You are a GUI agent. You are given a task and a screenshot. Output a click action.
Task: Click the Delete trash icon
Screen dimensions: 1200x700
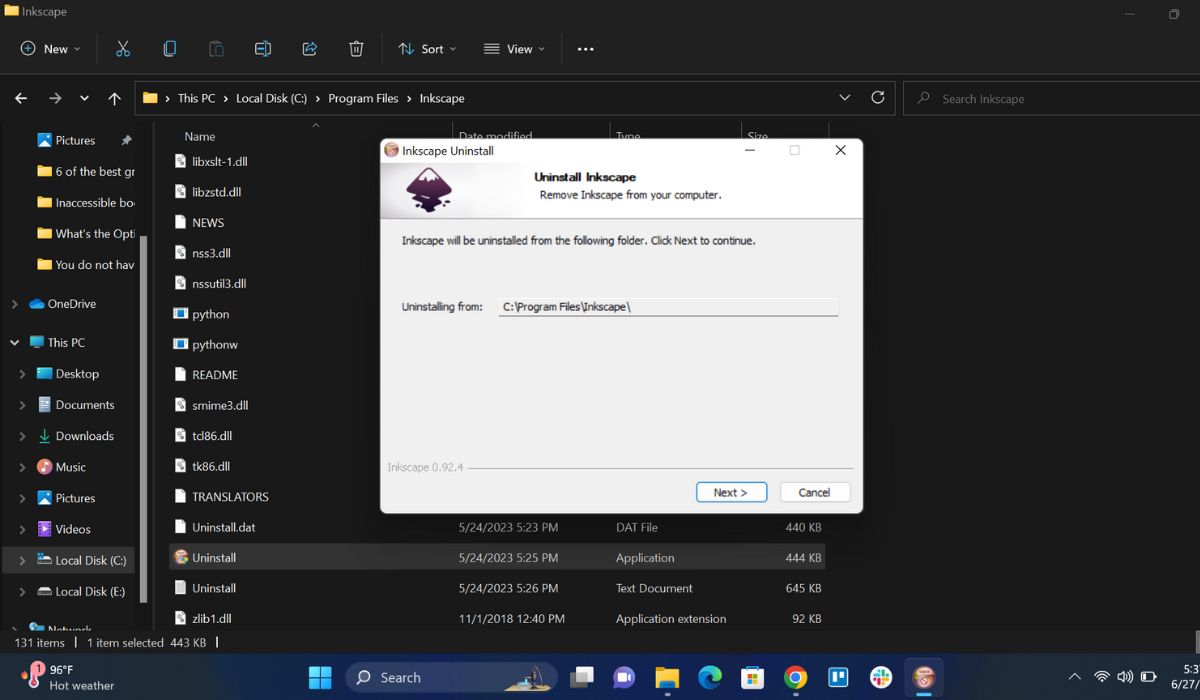click(x=355, y=48)
